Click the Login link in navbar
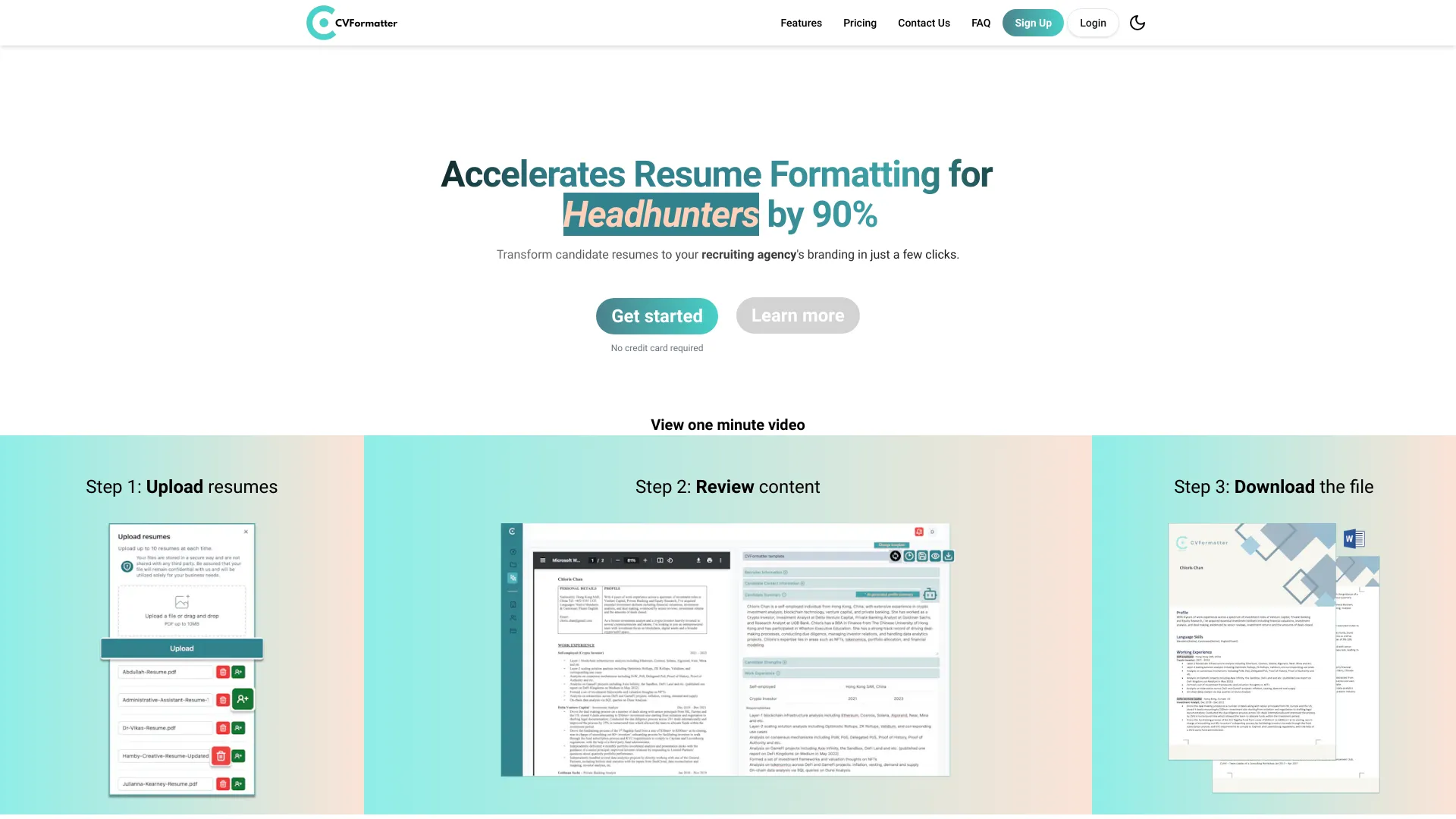1456x819 pixels. 1092,22
